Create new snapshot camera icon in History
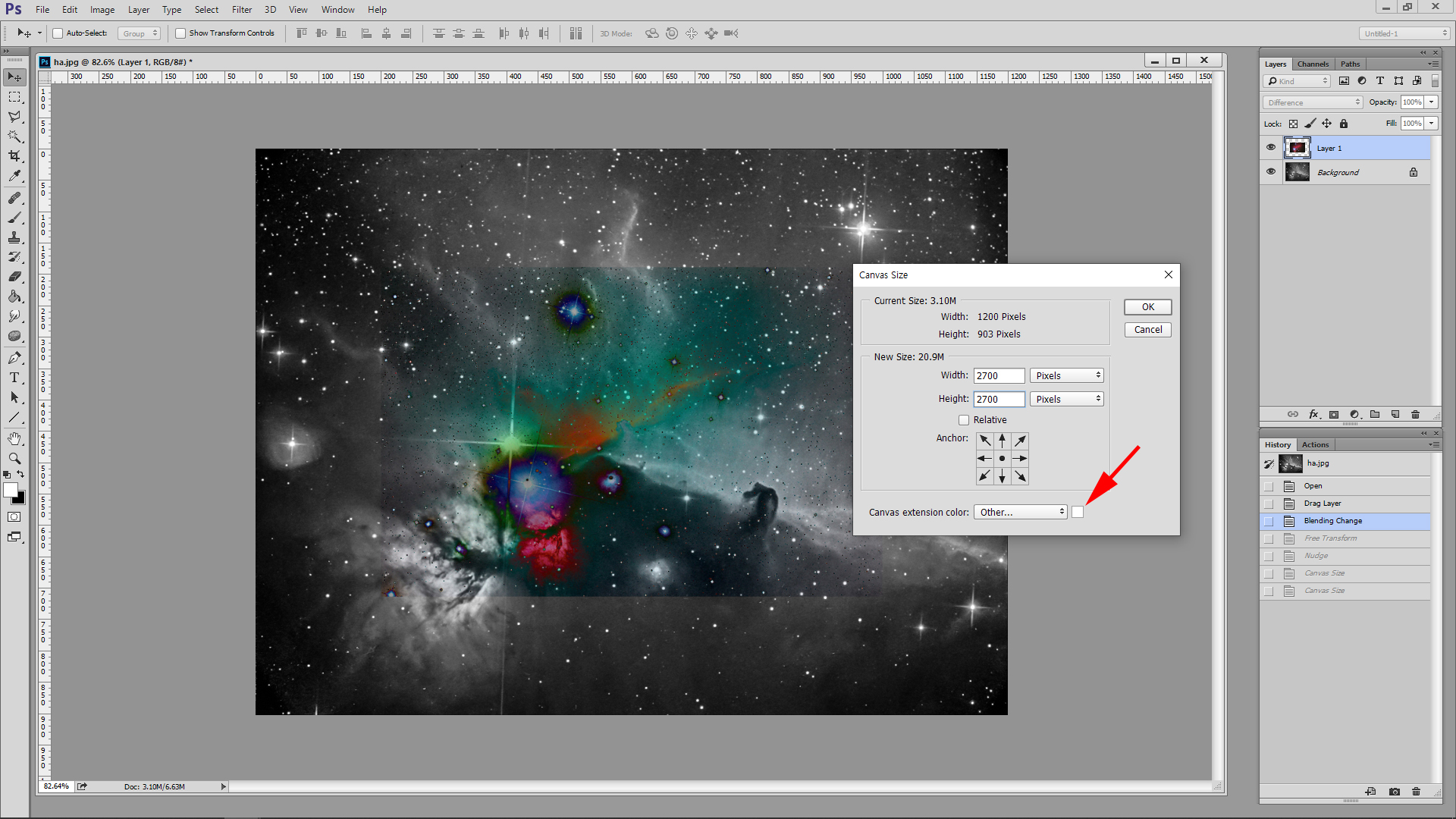The image size is (1456, 819). [x=1395, y=792]
